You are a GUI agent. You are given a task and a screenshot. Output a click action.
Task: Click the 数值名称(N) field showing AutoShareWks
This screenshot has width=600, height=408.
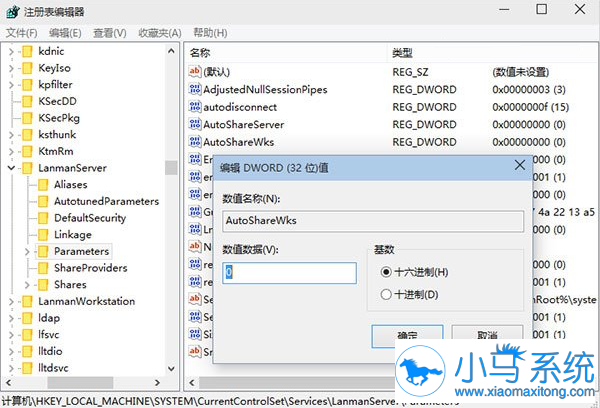[x=373, y=221]
